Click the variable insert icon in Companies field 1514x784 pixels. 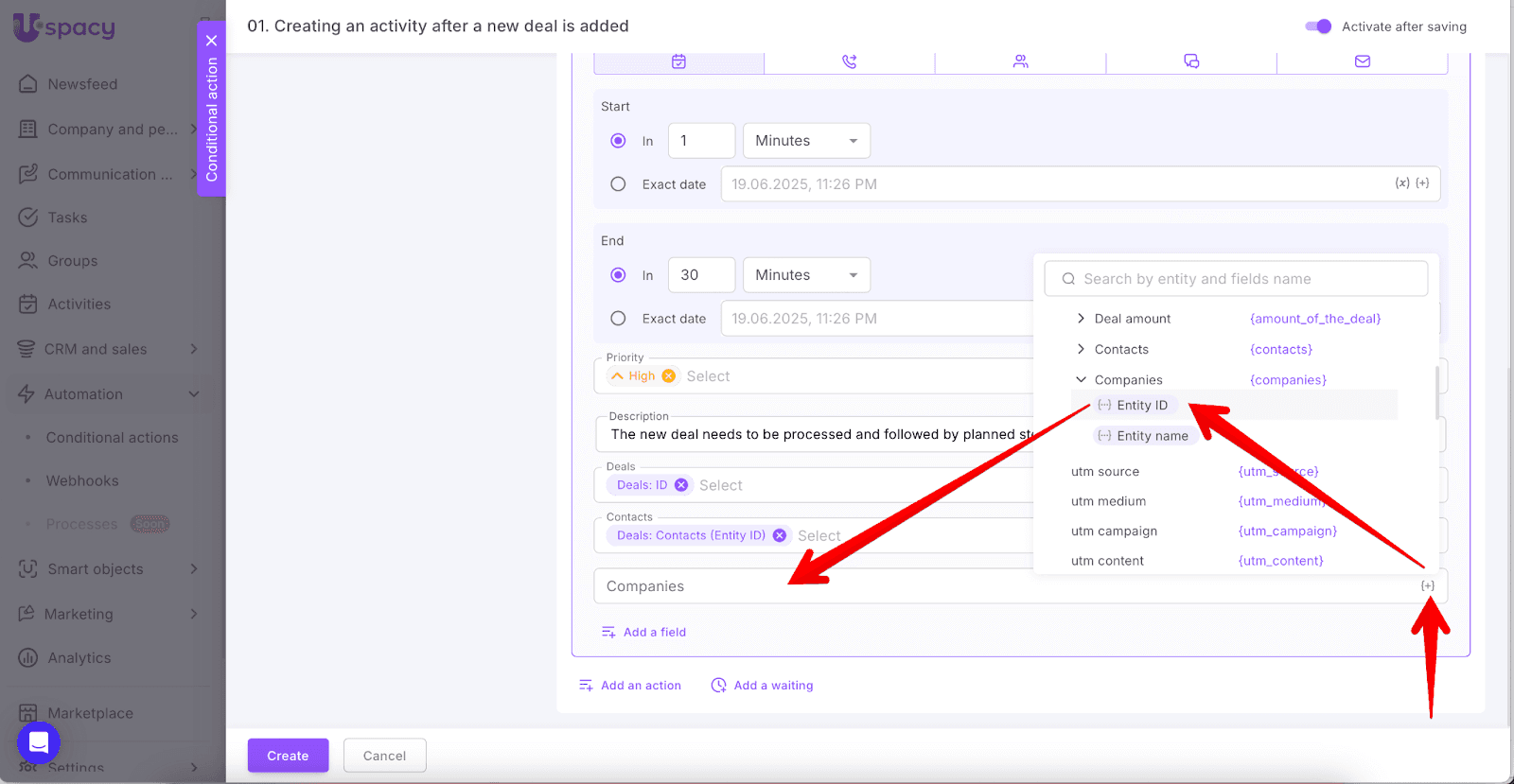point(1427,586)
